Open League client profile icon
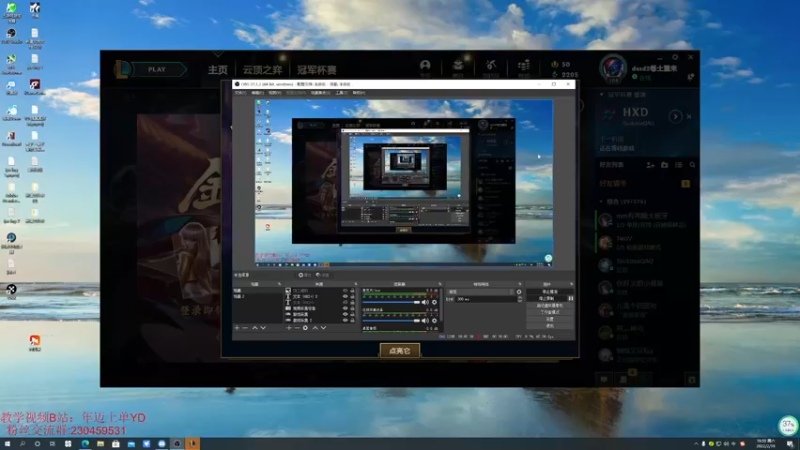 (425, 65)
